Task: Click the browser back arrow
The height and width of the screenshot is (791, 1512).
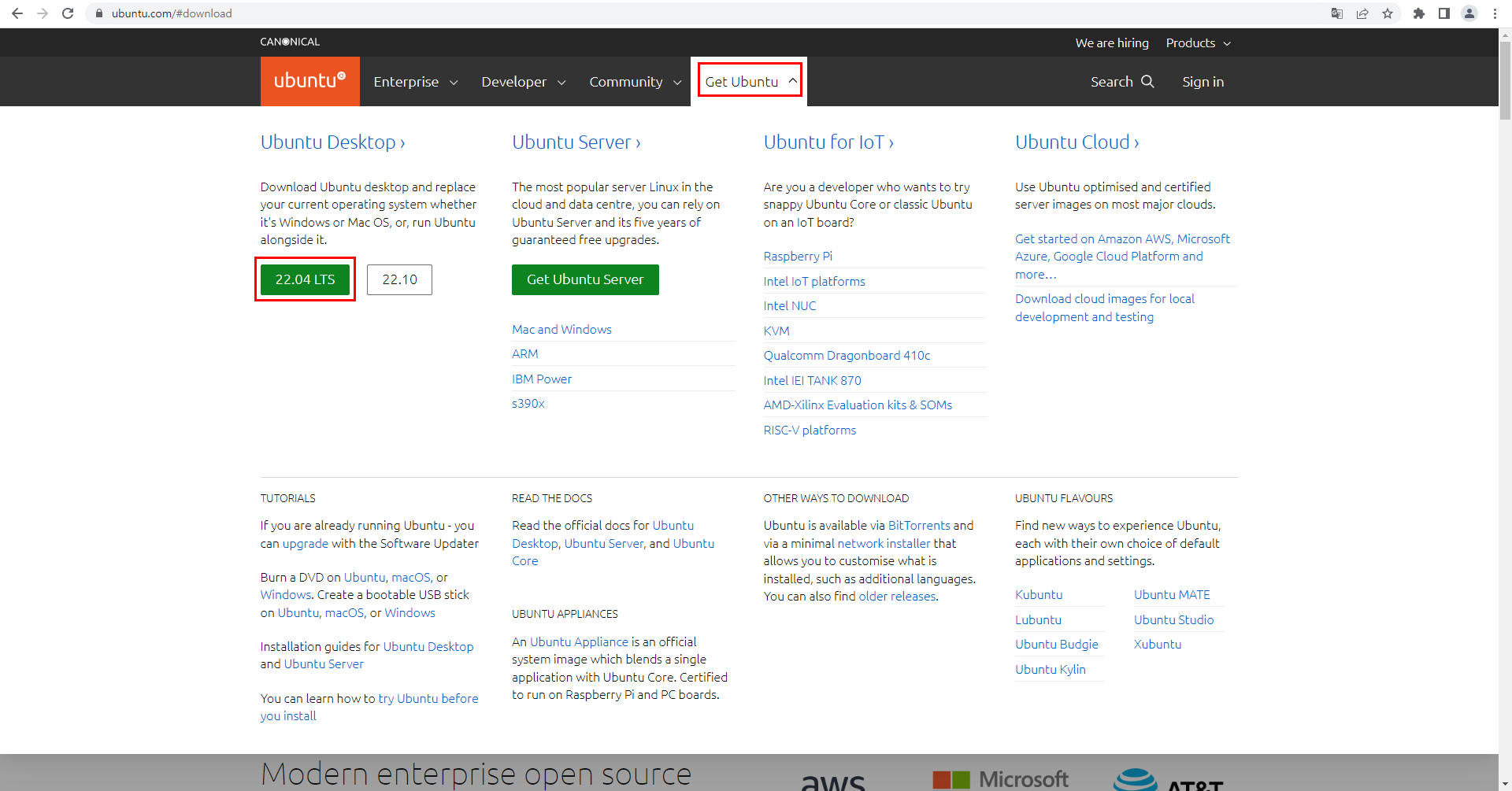Action: (17, 13)
